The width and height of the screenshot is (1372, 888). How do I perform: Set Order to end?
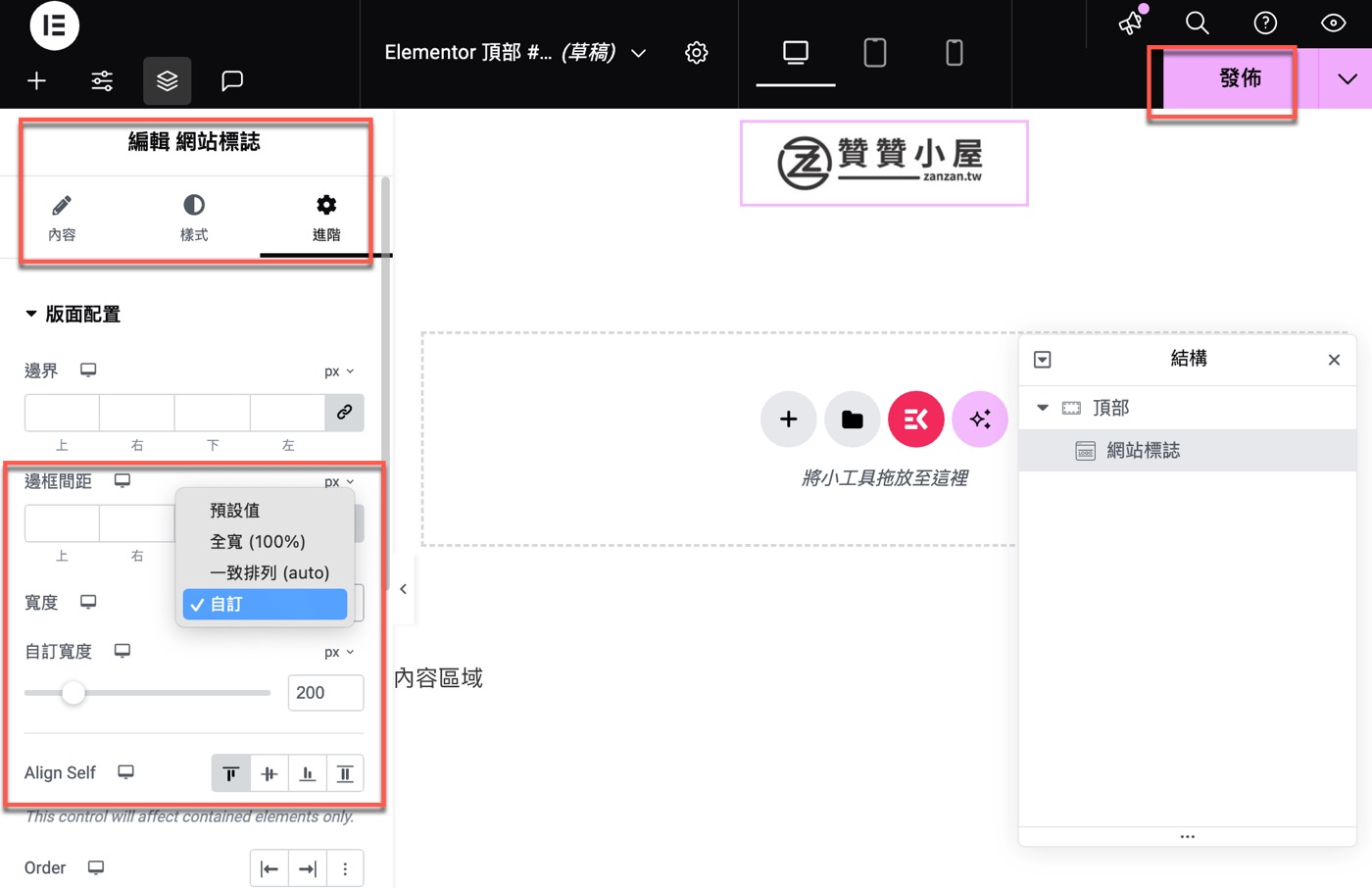pos(308,868)
